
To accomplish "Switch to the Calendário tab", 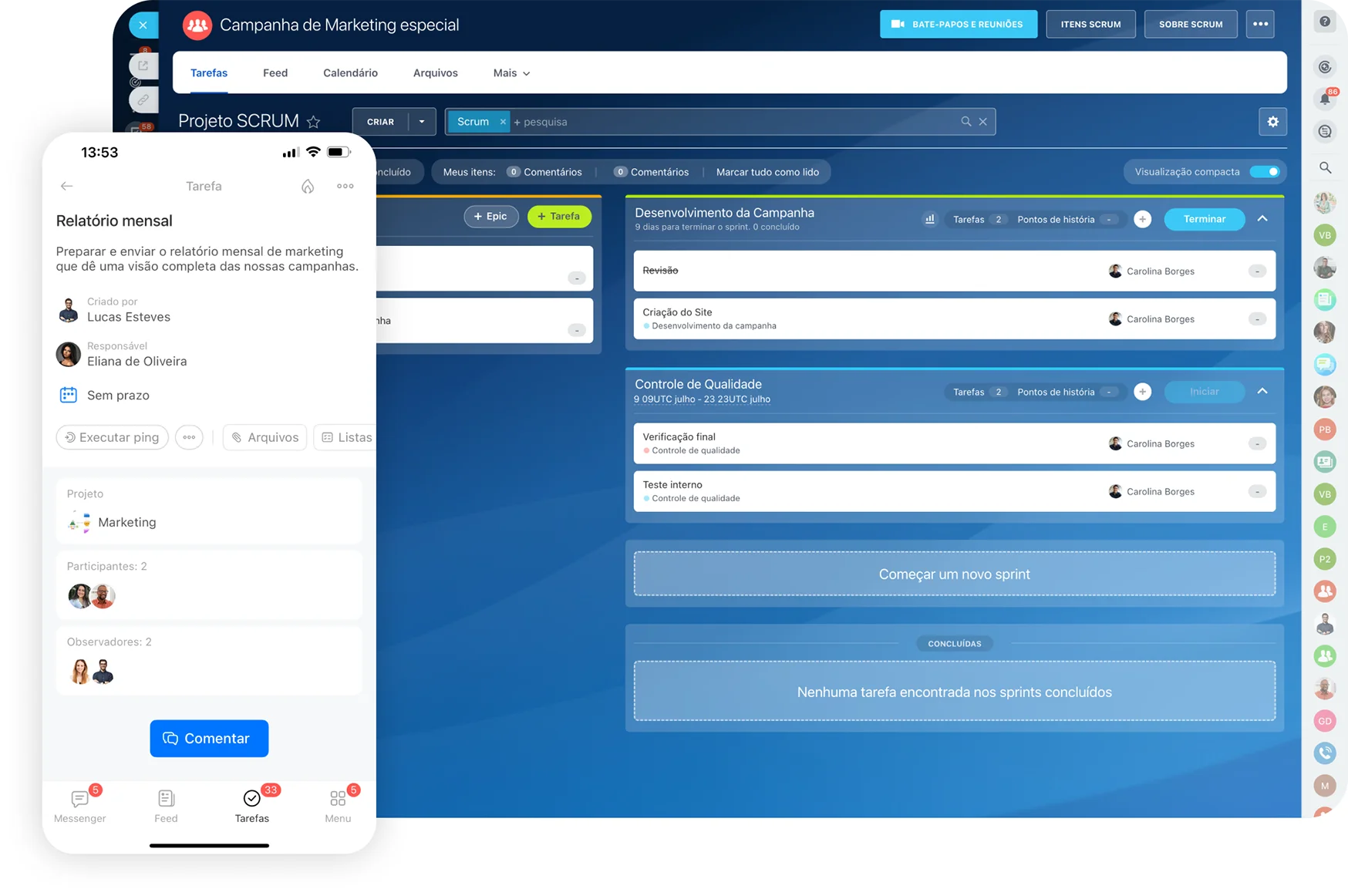I will [x=350, y=73].
